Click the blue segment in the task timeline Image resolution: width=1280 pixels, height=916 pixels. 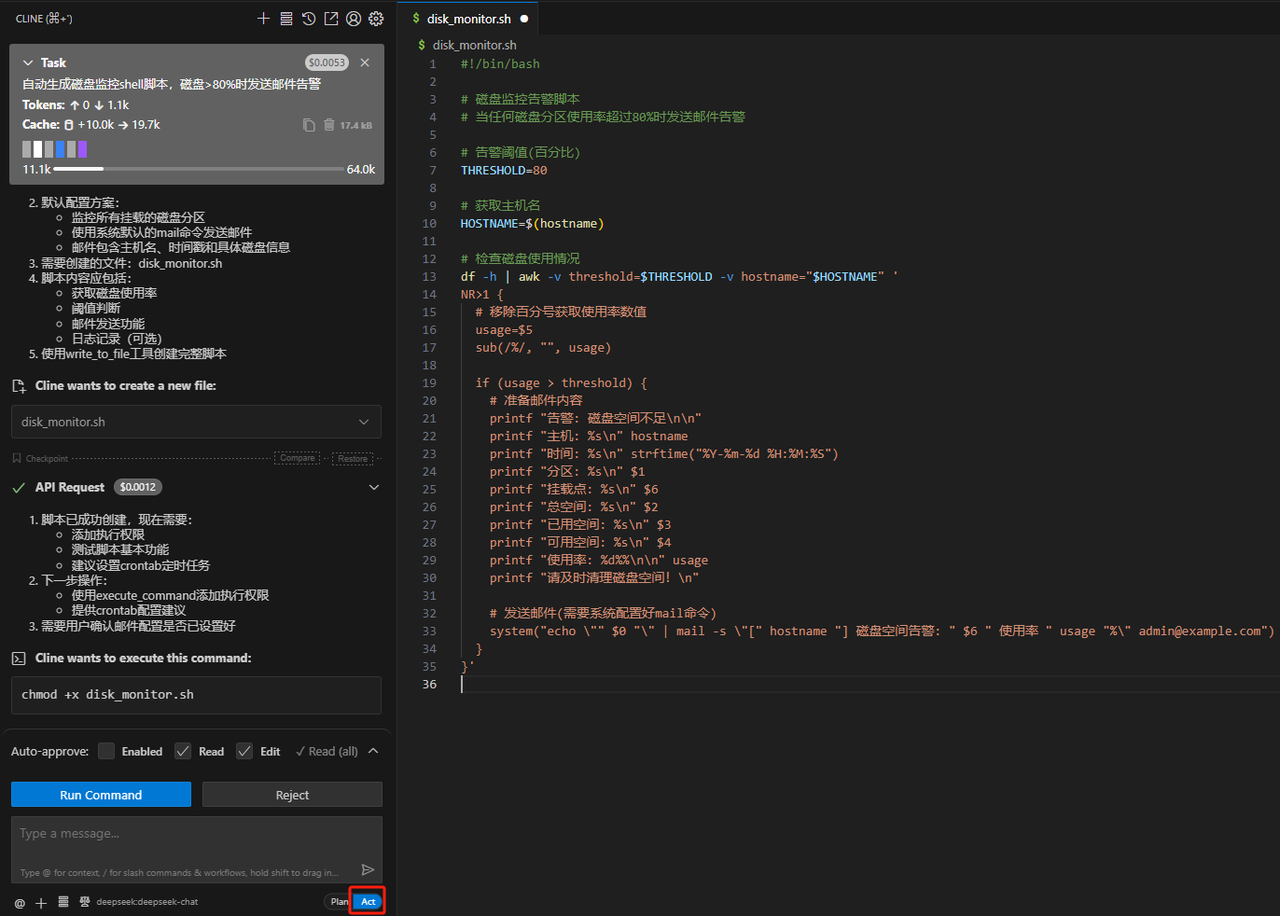click(60, 149)
